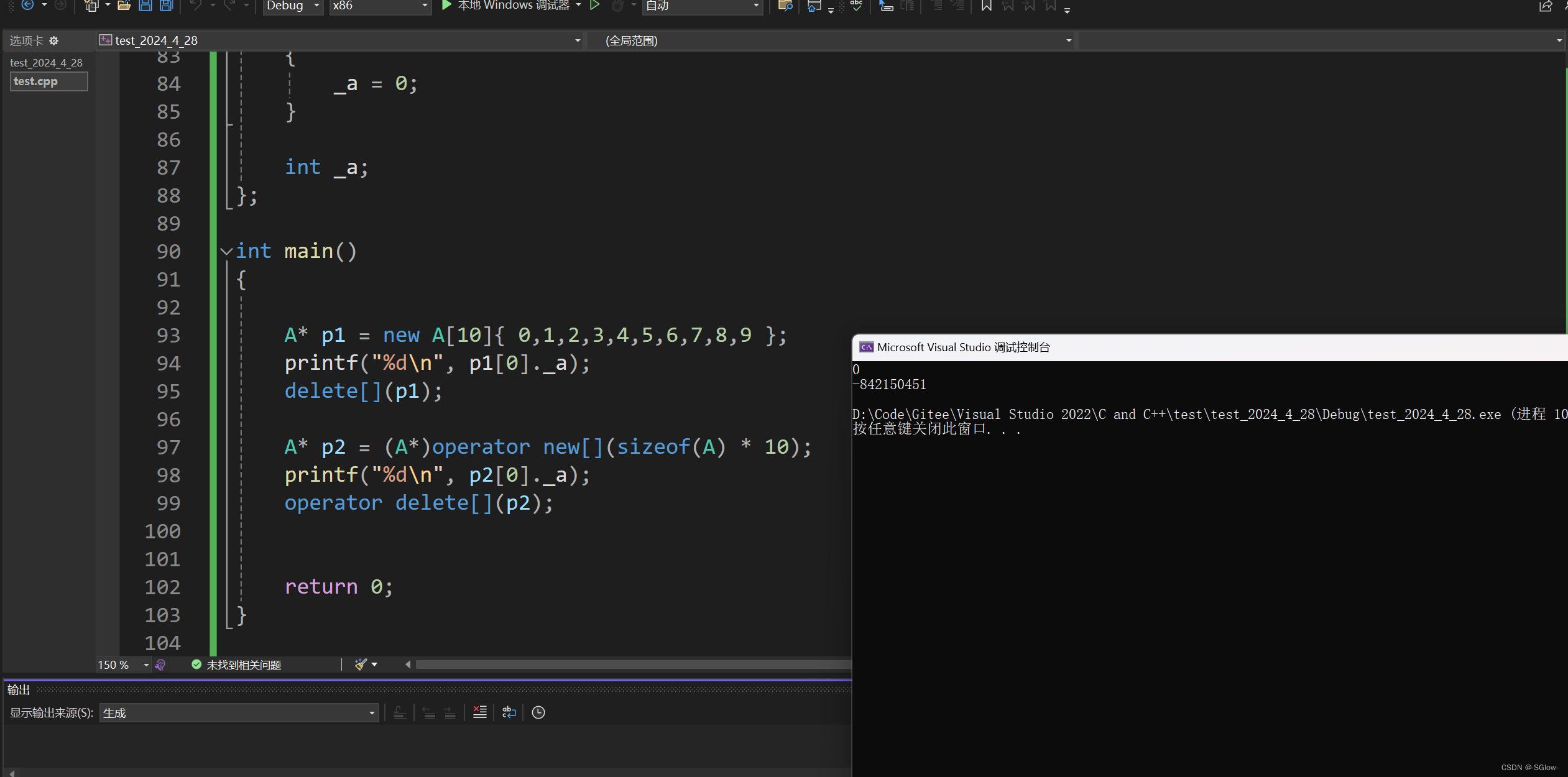
Task: Click the navigate backward arrow icon
Action: tap(27, 6)
